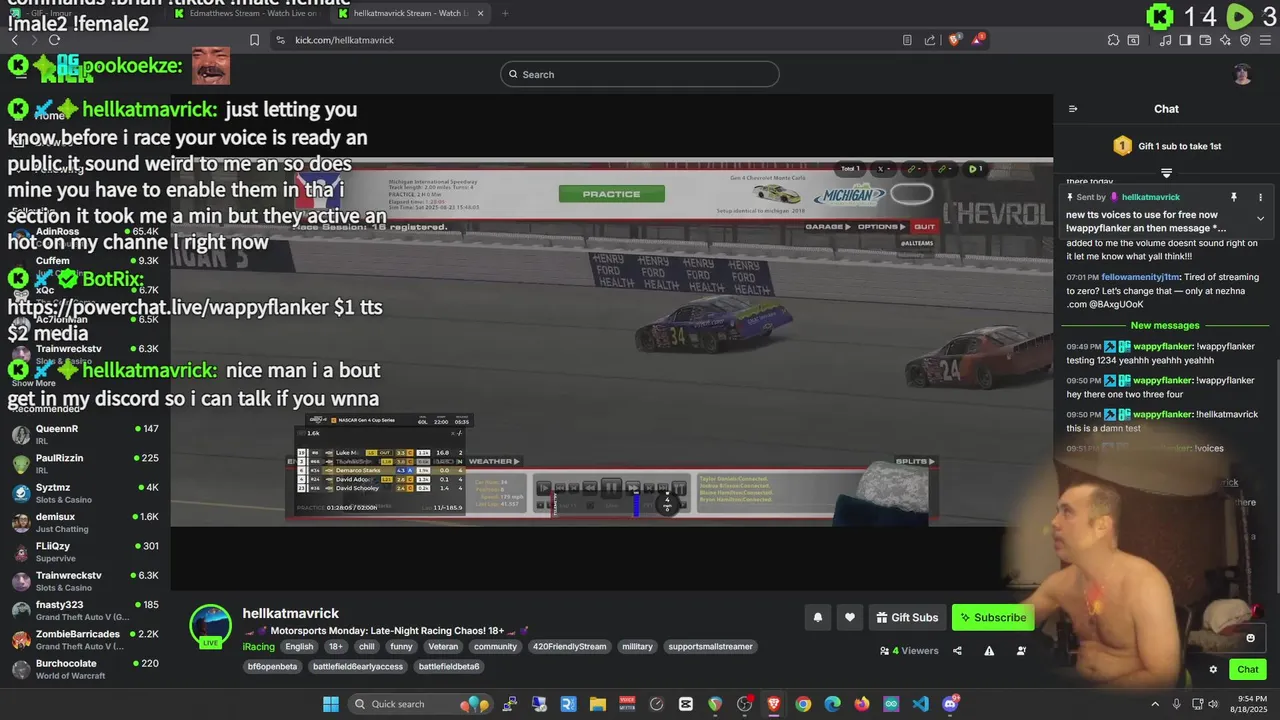Send message with the green Chat button
This screenshot has width=1280, height=720.
click(1248, 669)
